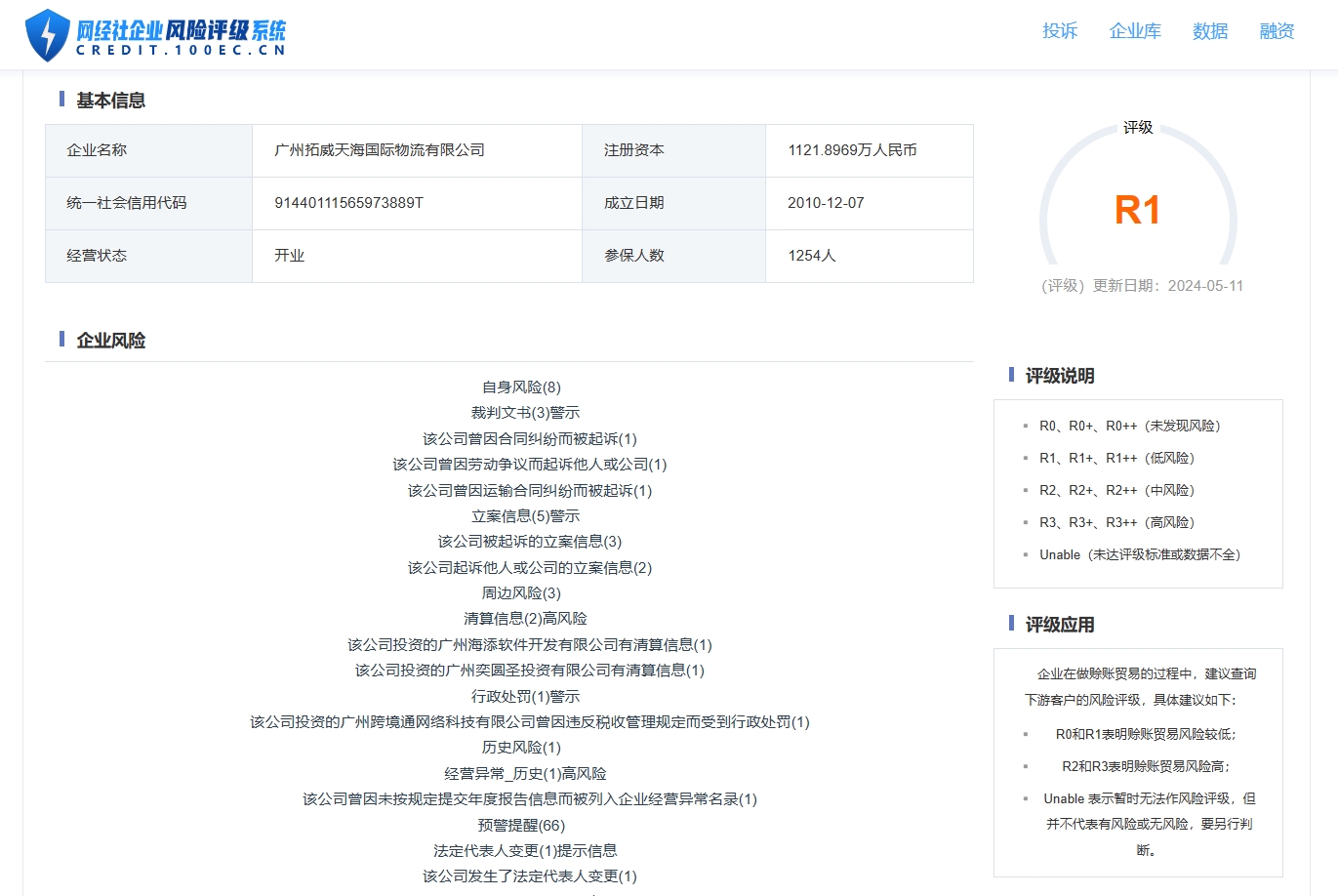Click the R1、R1+、R1++ low-risk description
1338x896 pixels.
click(x=1117, y=458)
